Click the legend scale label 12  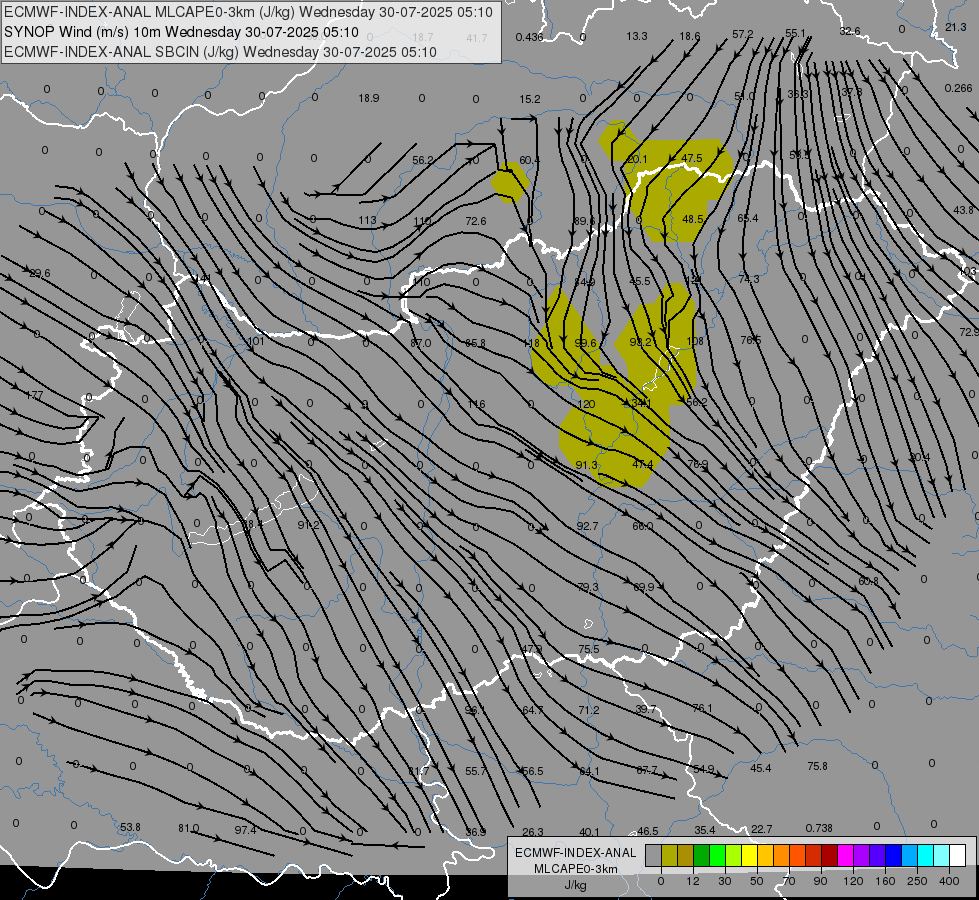point(693,881)
